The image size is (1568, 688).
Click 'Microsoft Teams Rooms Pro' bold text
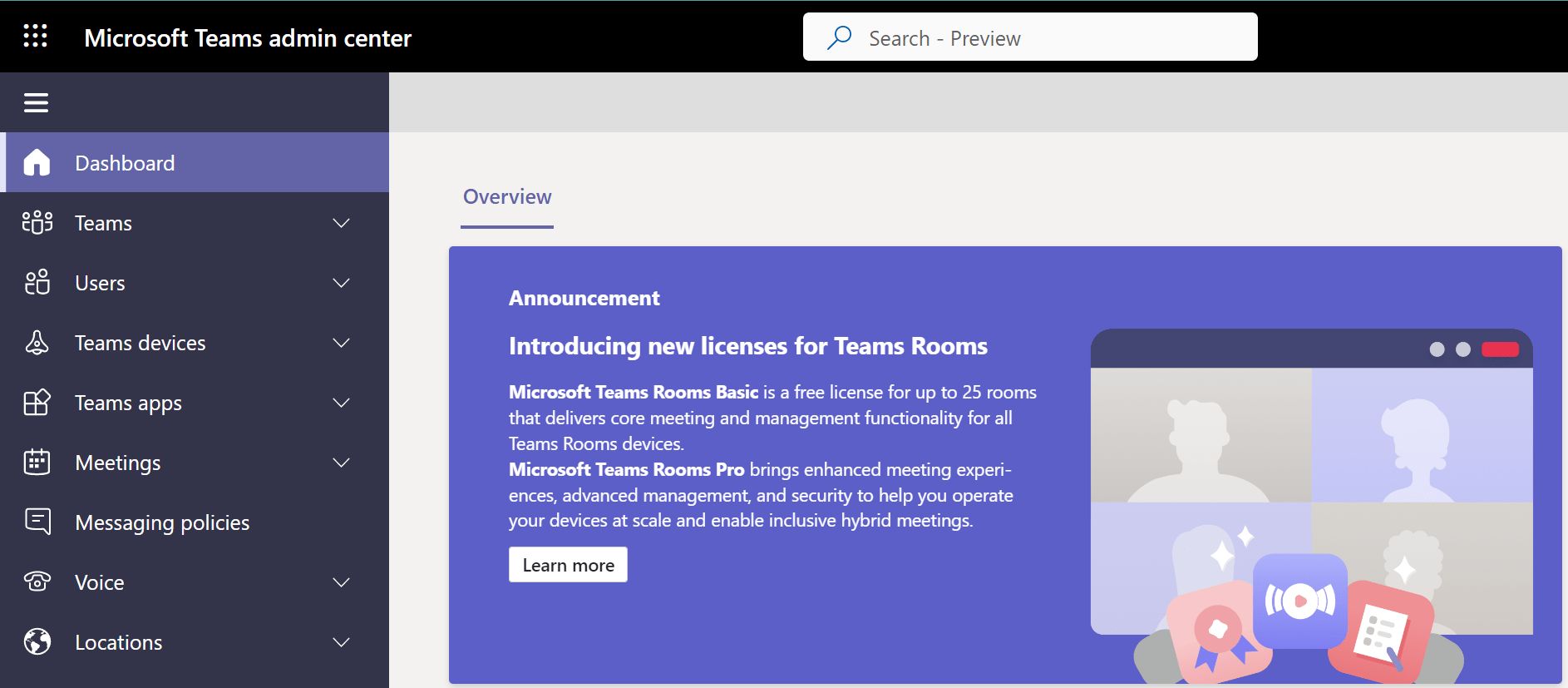tap(627, 469)
